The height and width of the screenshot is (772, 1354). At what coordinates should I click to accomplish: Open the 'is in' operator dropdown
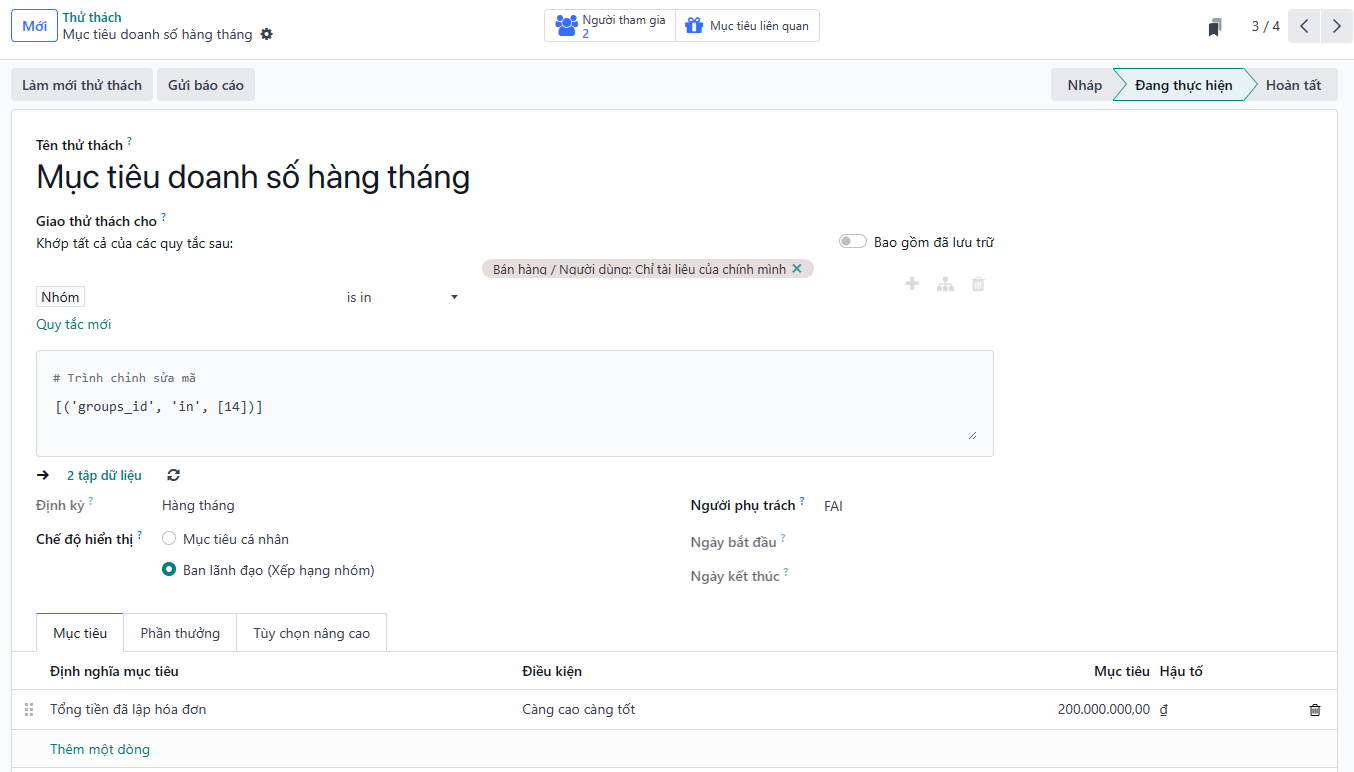click(x=402, y=297)
